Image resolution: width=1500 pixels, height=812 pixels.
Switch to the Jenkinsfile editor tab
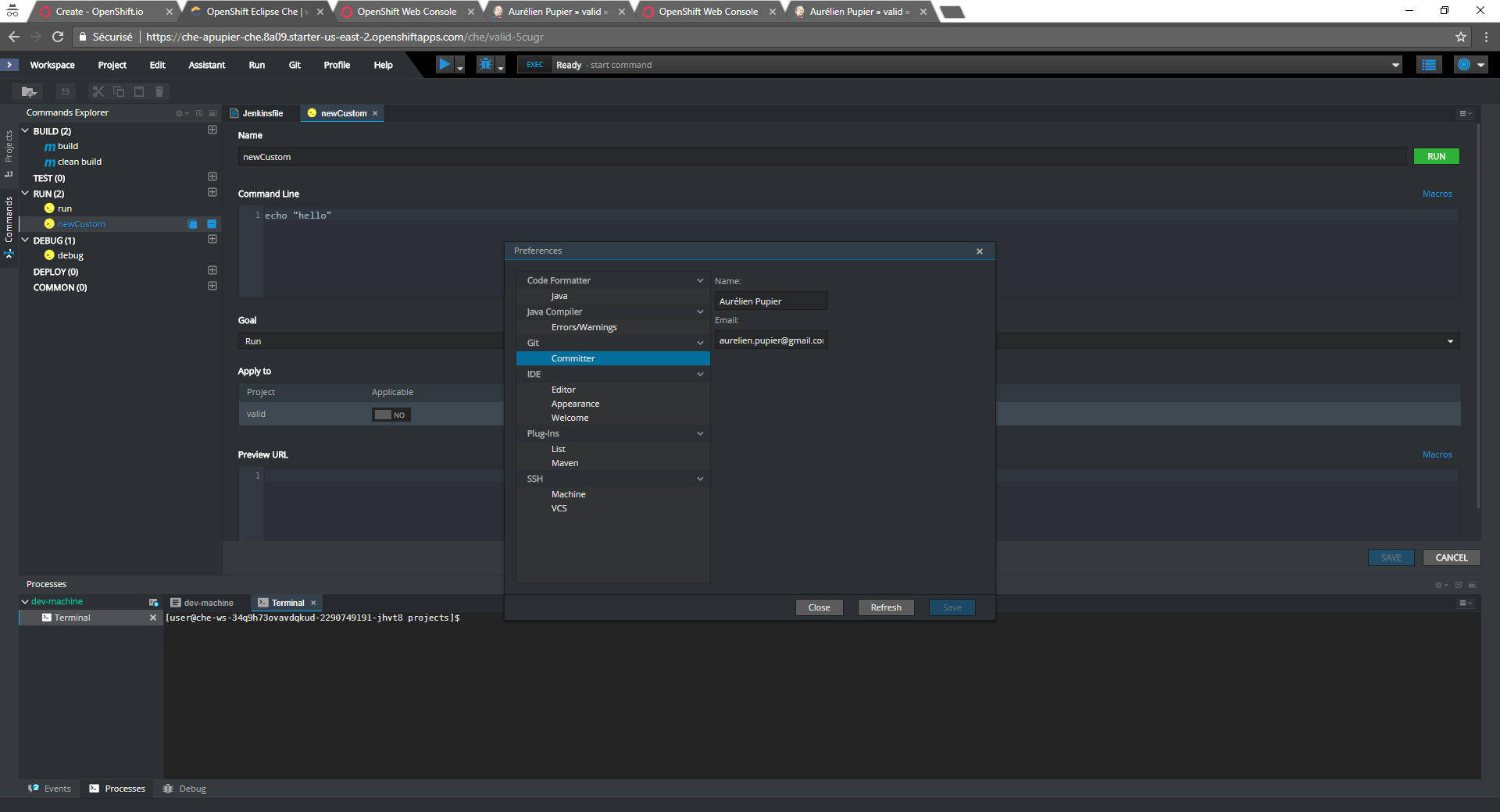262,113
